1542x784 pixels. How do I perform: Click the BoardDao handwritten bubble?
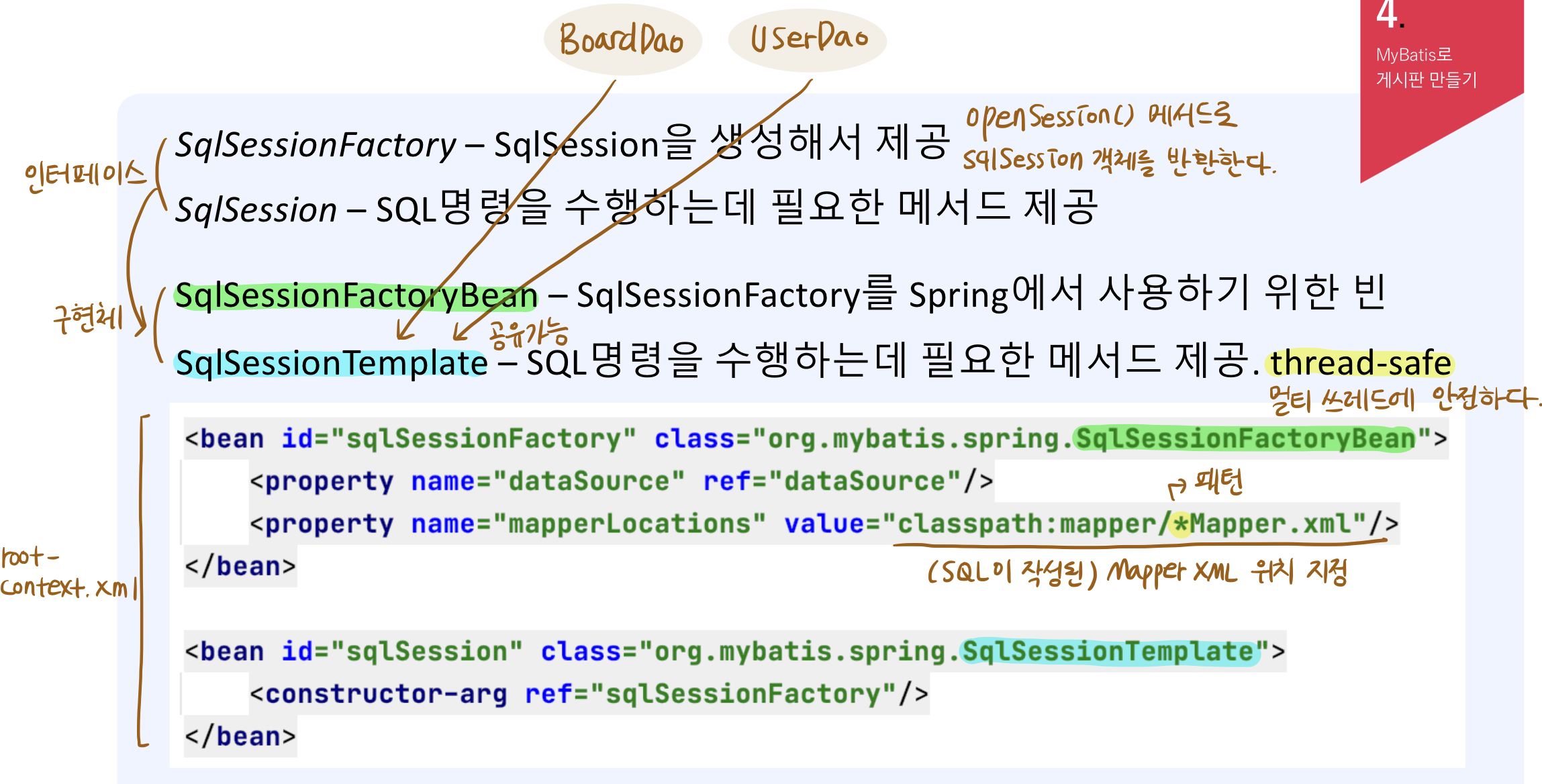tap(622, 40)
